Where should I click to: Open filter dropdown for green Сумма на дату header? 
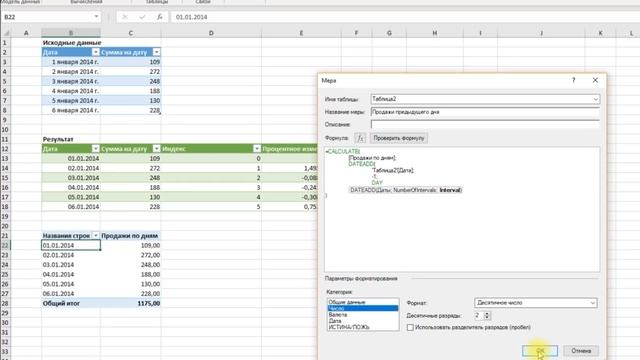tap(156, 149)
